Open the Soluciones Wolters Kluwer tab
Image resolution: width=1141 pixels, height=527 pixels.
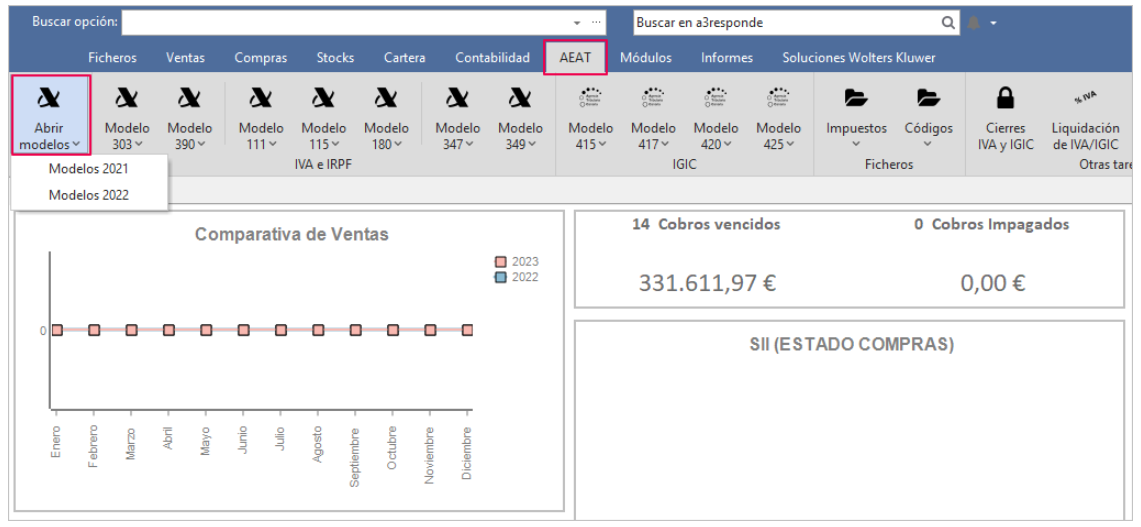coord(858,58)
